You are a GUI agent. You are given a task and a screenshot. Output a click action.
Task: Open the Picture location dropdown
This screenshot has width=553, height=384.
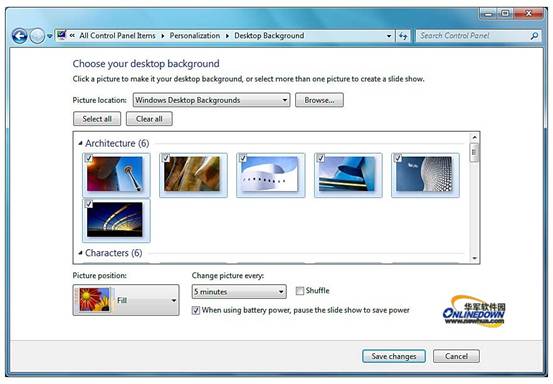pos(211,100)
